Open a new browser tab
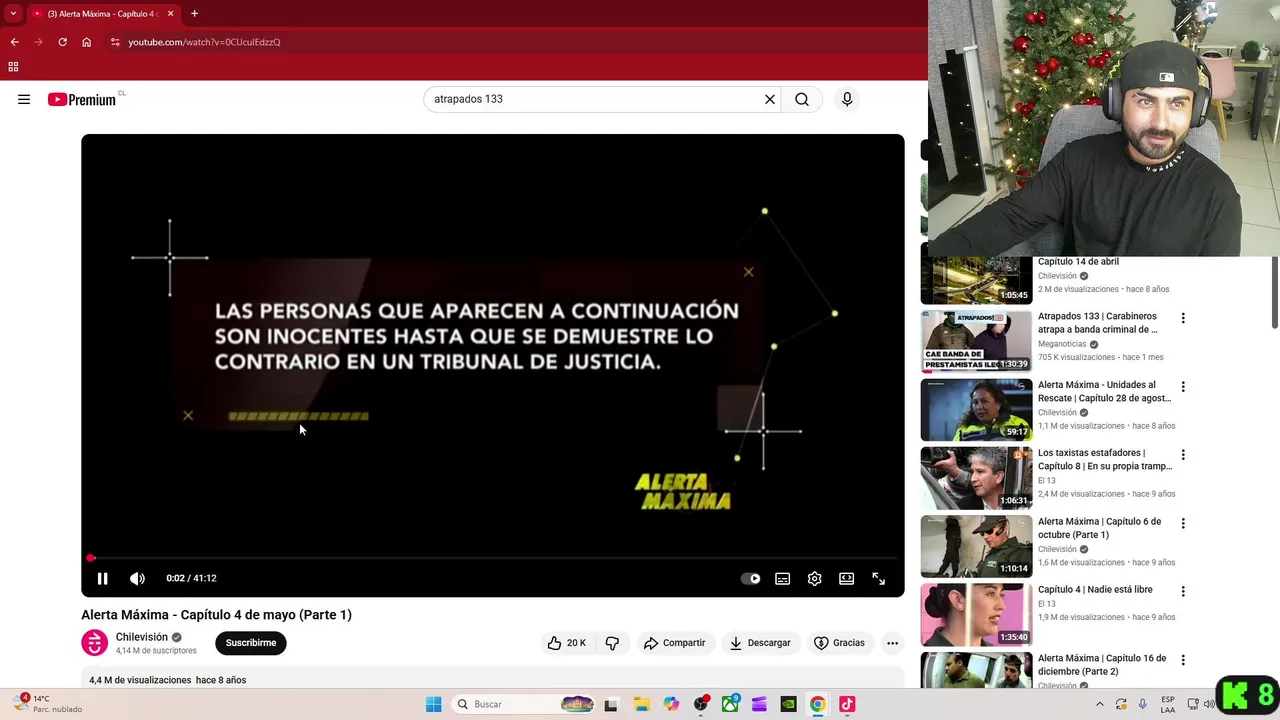This screenshot has width=1280, height=720. 194,14
